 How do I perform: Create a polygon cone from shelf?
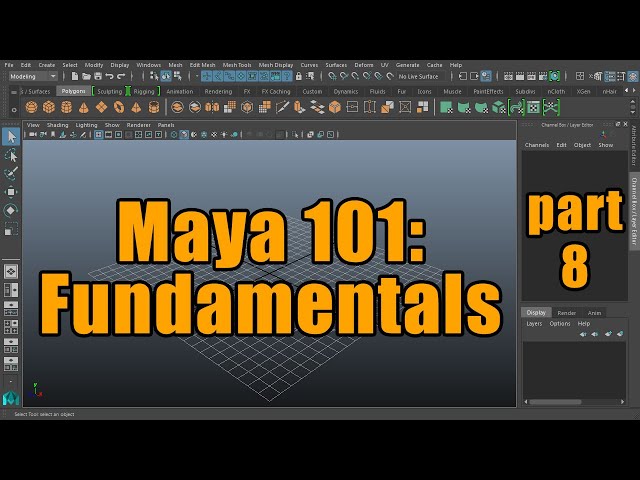pos(84,107)
